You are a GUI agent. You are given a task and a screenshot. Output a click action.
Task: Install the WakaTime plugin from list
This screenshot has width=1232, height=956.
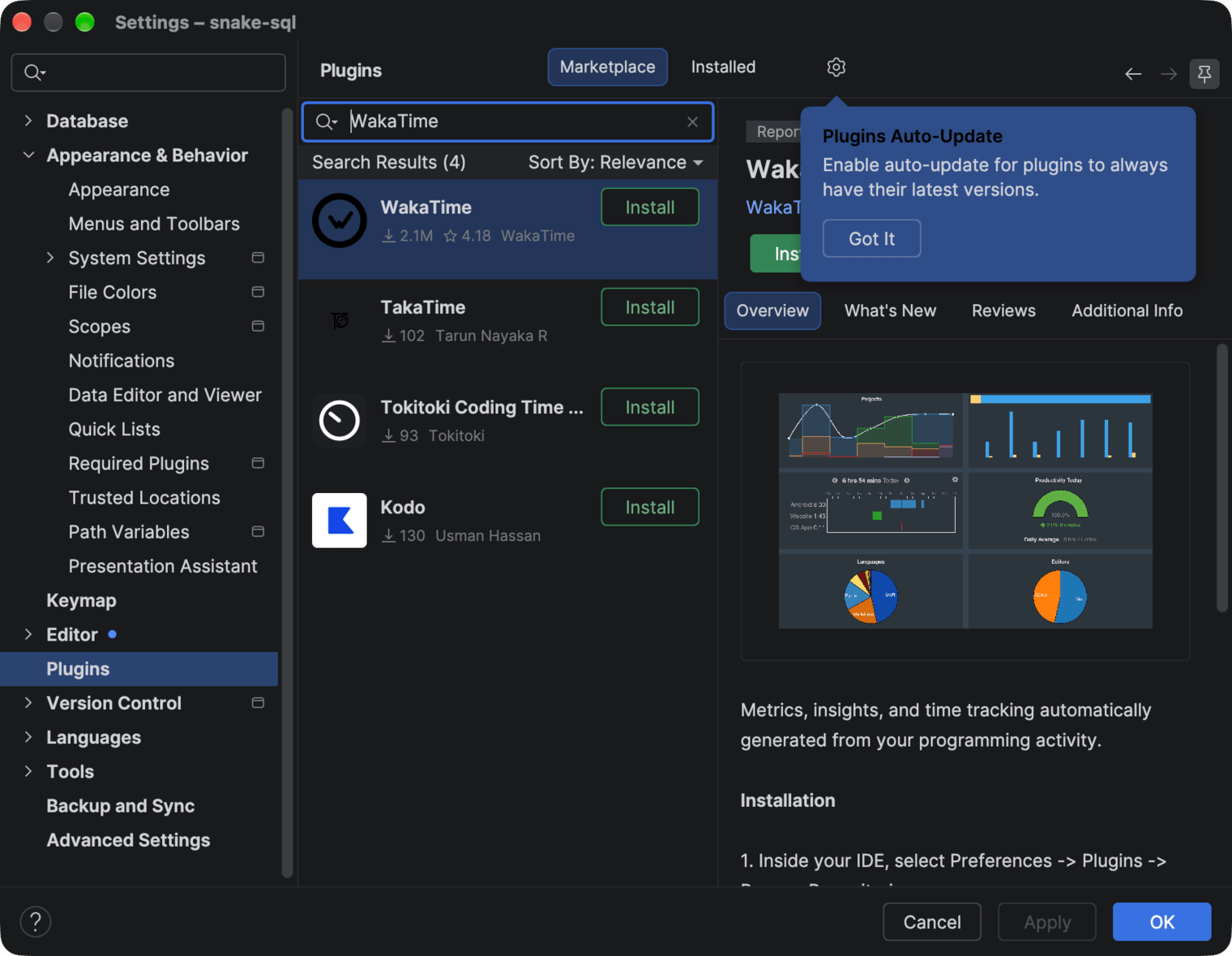pos(650,207)
